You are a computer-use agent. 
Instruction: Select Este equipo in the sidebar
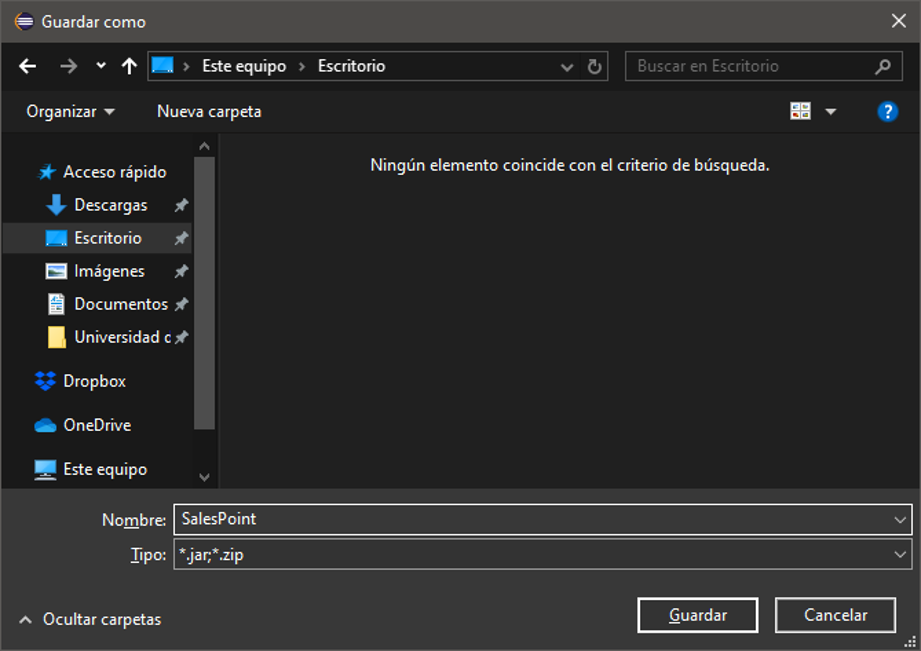[105, 469]
